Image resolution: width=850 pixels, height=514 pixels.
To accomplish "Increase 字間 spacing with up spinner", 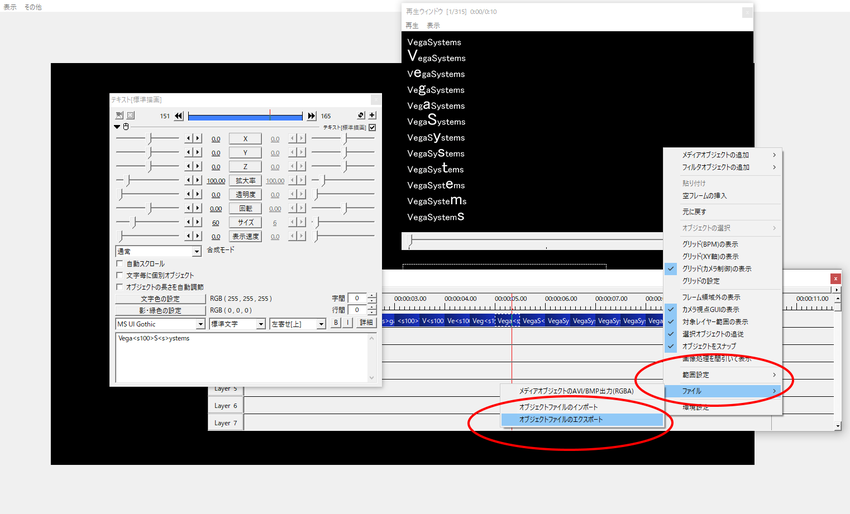I will (372, 296).
